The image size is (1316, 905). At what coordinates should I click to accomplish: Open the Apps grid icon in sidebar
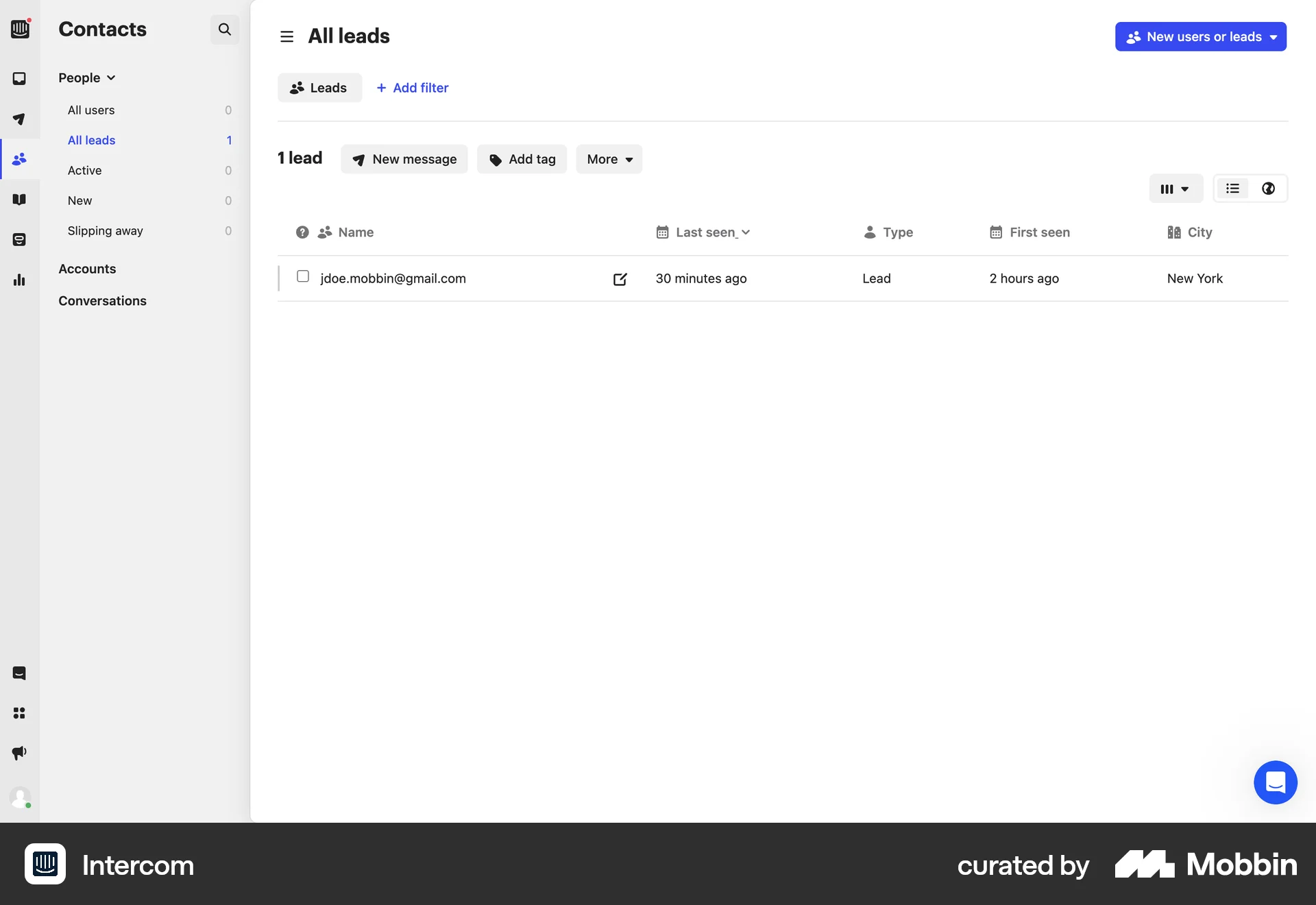[20, 714]
